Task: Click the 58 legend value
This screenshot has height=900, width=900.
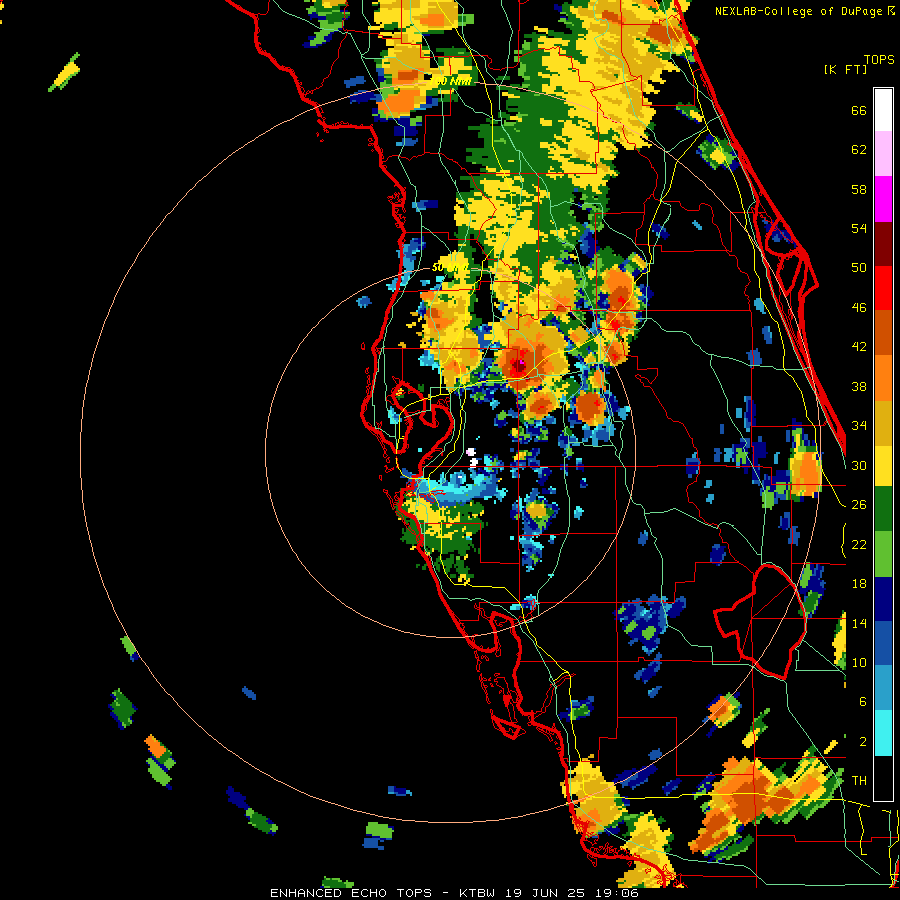Action: (x=859, y=189)
